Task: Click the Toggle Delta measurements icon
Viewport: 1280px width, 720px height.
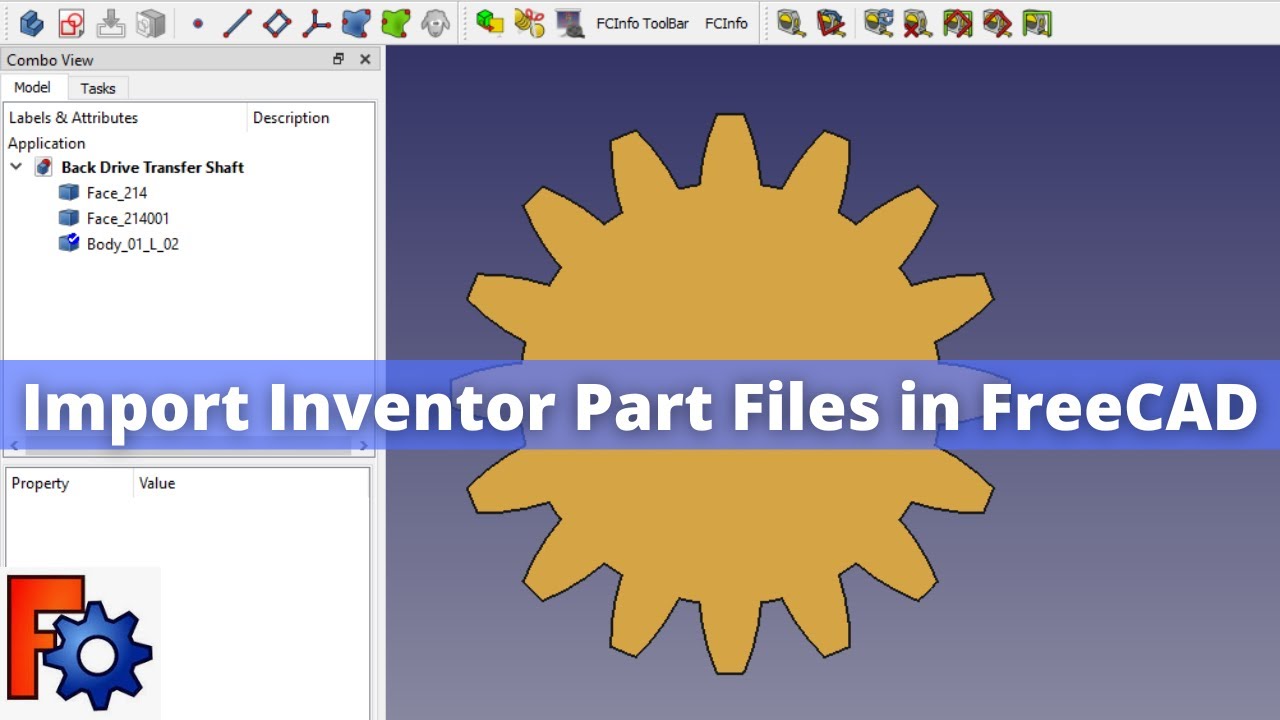Action: pyautogui.click(x=1037, y=23)
